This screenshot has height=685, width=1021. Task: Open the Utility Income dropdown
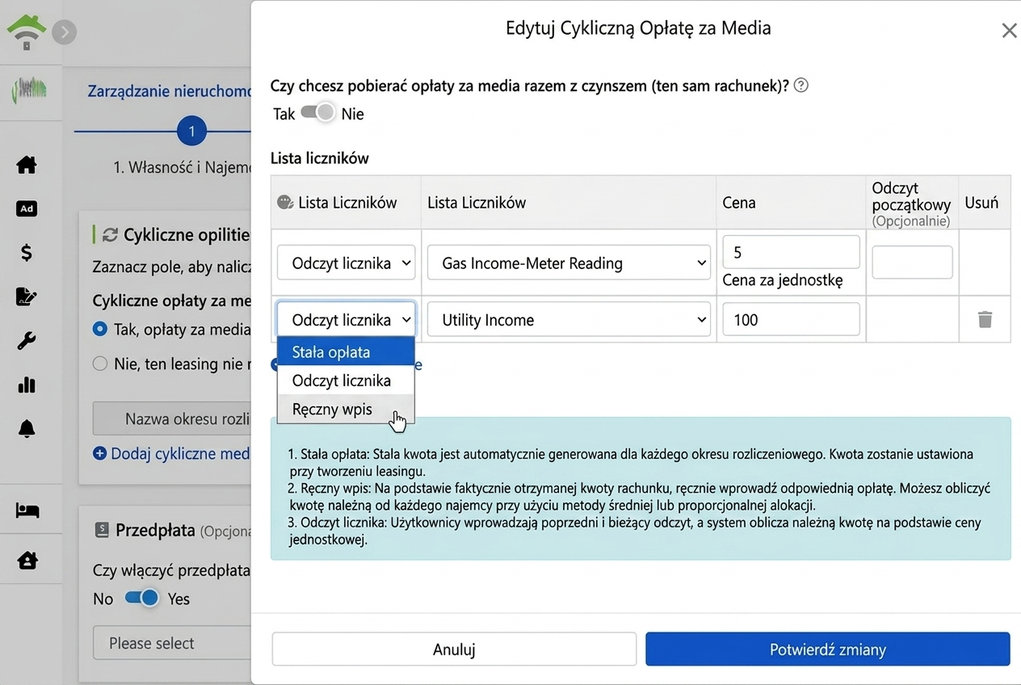[568, 319]
